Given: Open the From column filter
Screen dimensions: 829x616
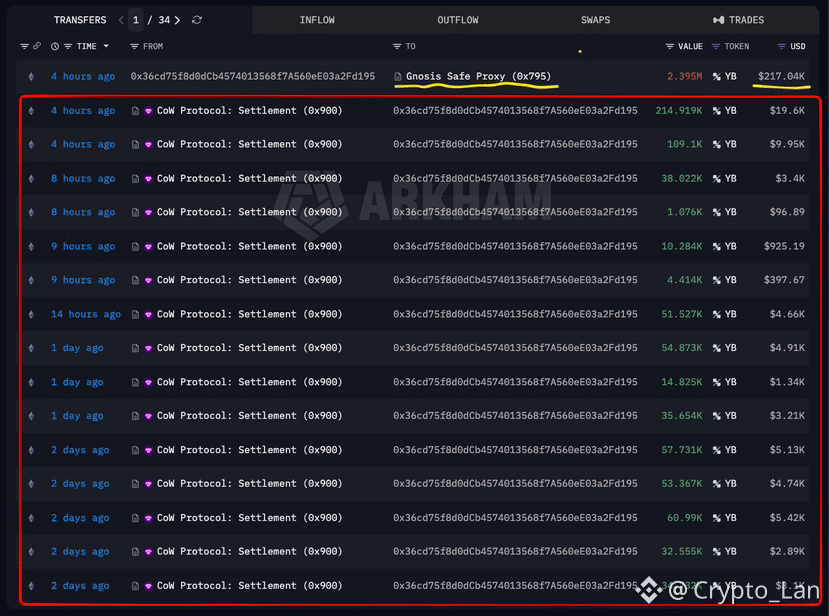Looking at the screenshot, I should coord(134,47).
